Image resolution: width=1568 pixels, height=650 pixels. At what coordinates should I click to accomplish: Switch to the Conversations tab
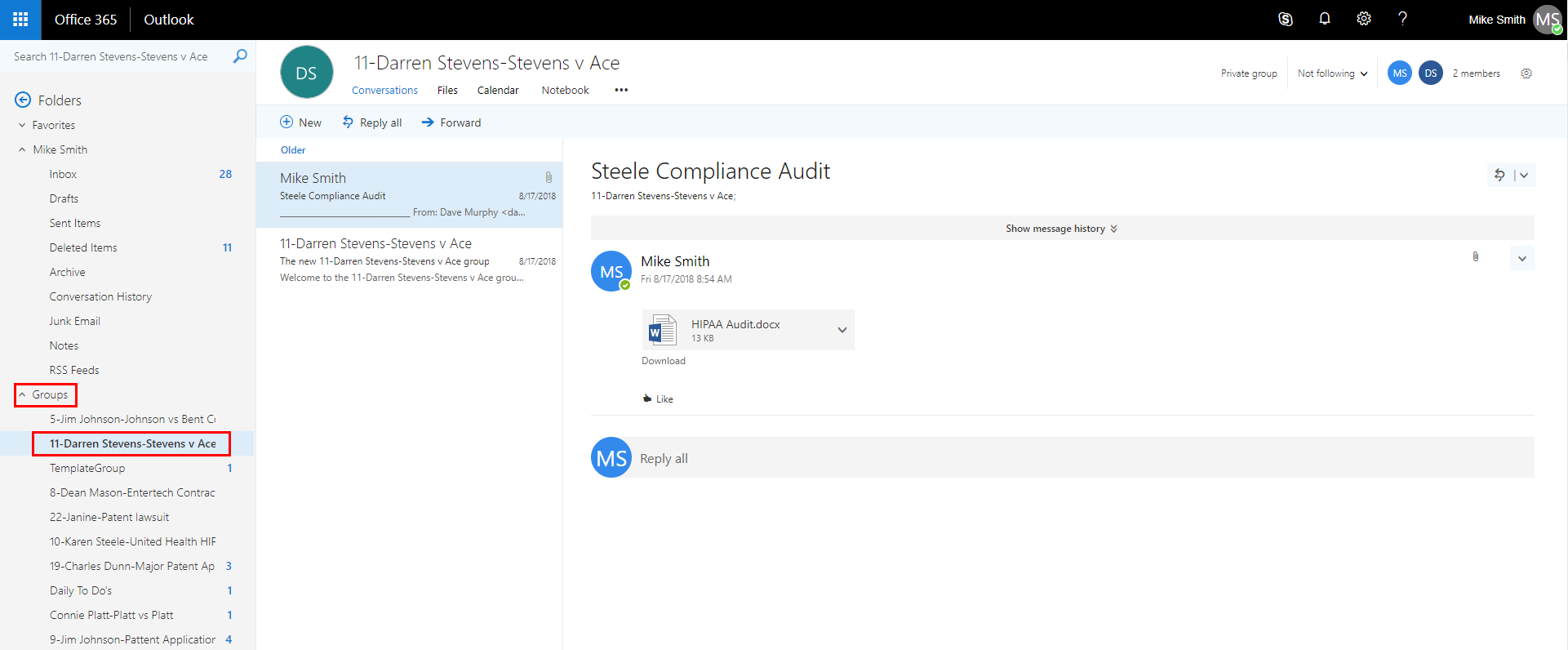384,91
